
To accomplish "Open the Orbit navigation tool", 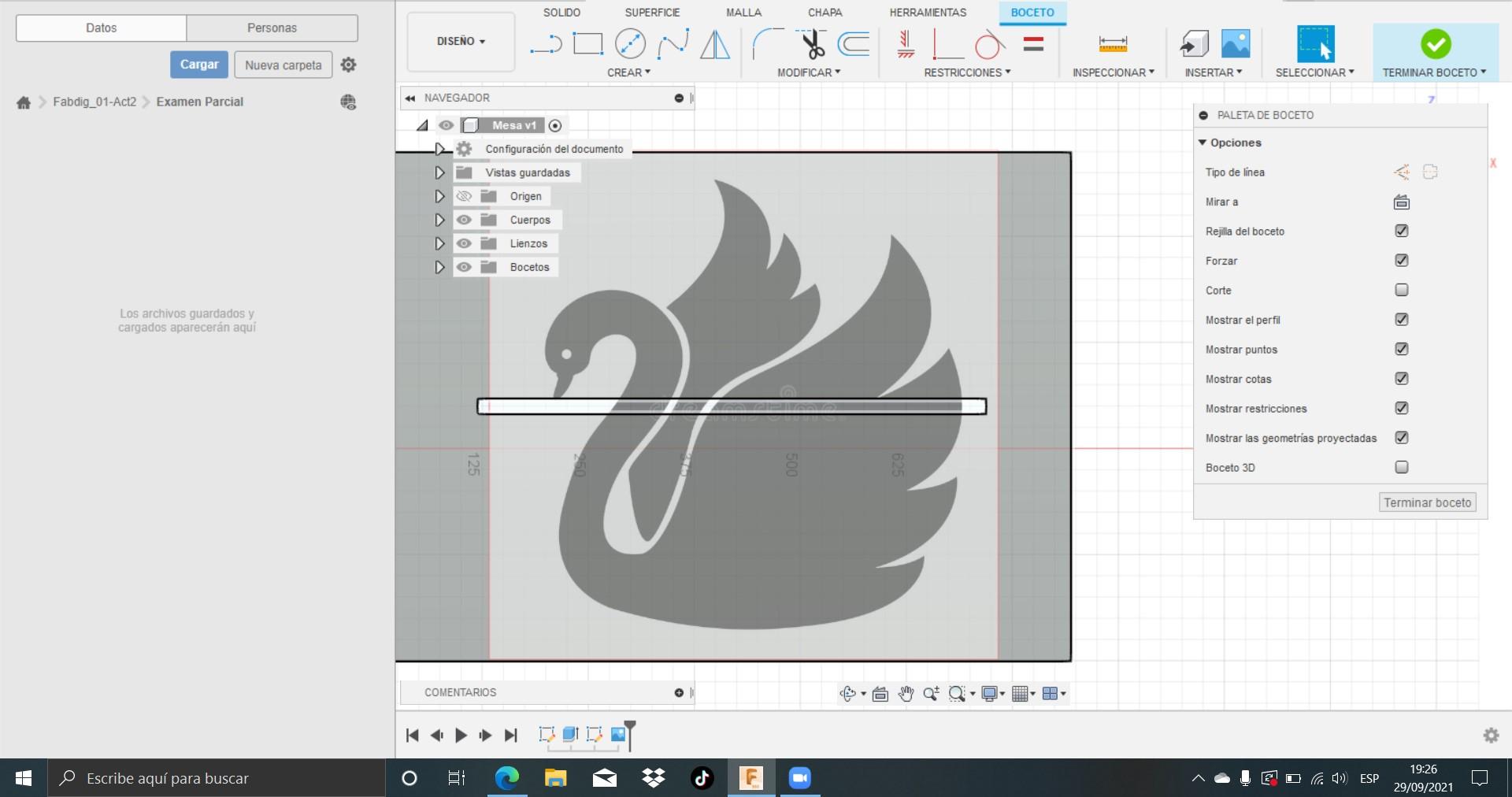I will point(848,694).
